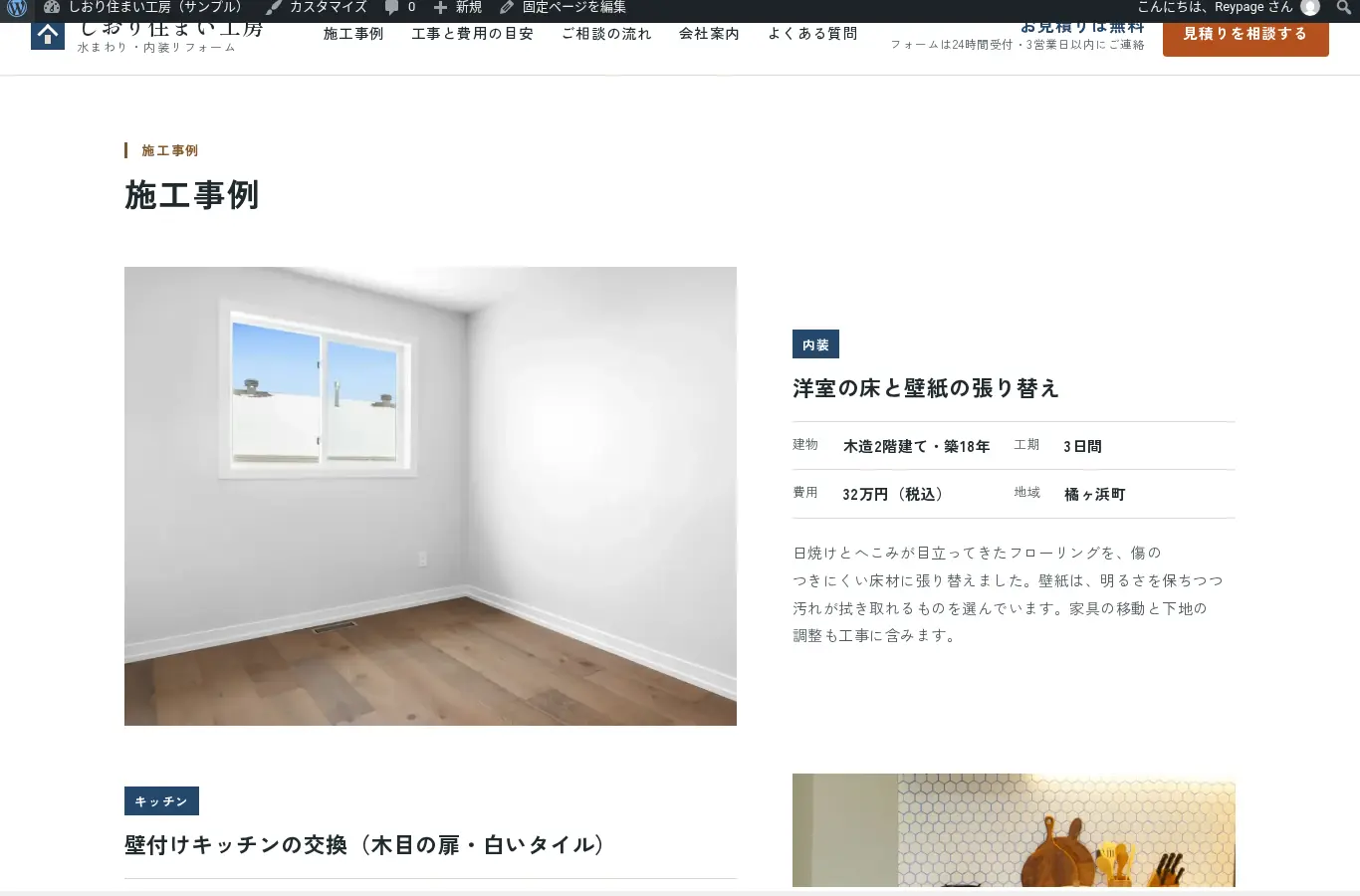The width and height of the screenshot is (1360, 896).
Task: Open 洋室の床と壁紙の張り替え case title
Action: (x=926, y=388)
